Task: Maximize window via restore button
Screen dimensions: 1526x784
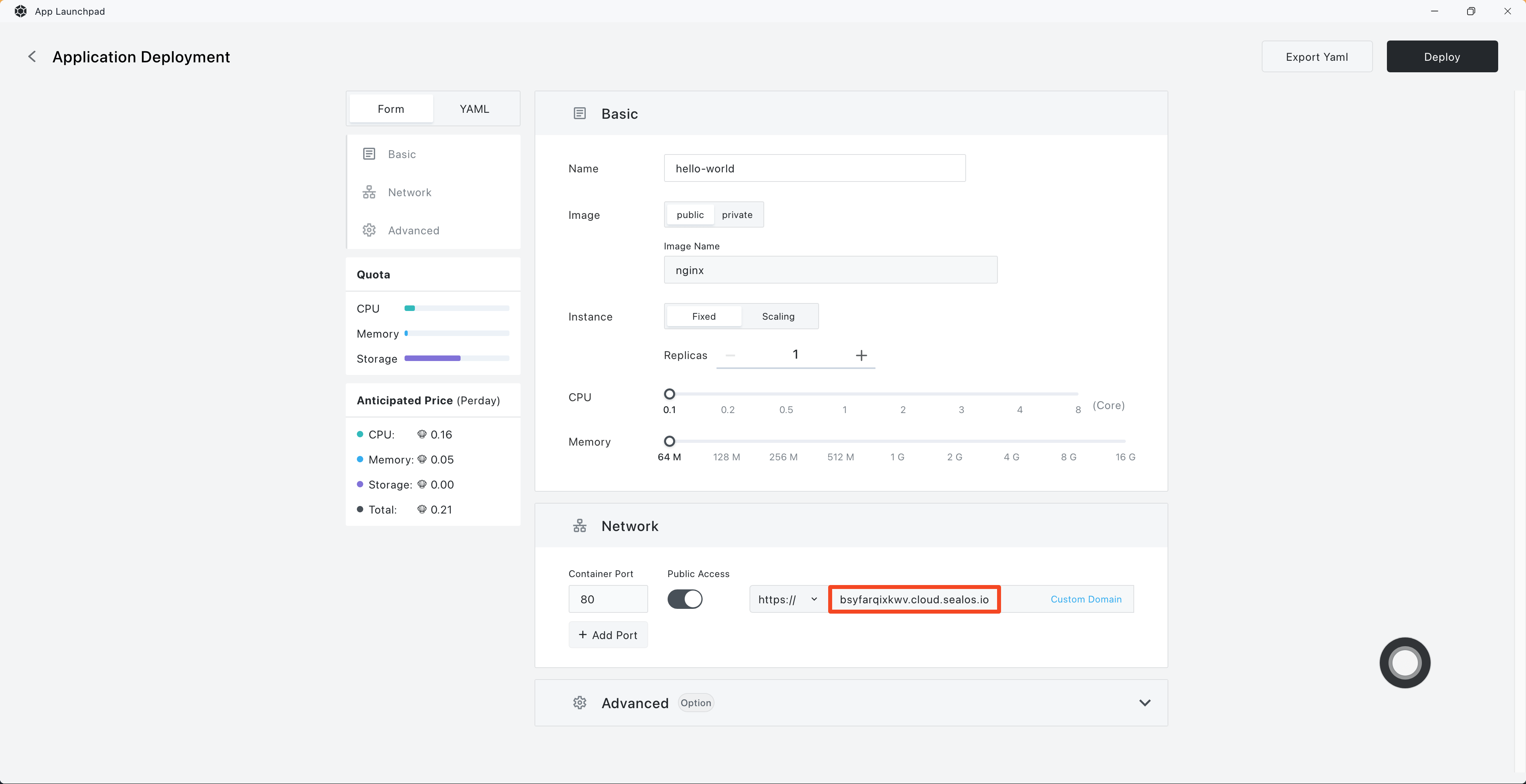Action: pos(1471,11)
